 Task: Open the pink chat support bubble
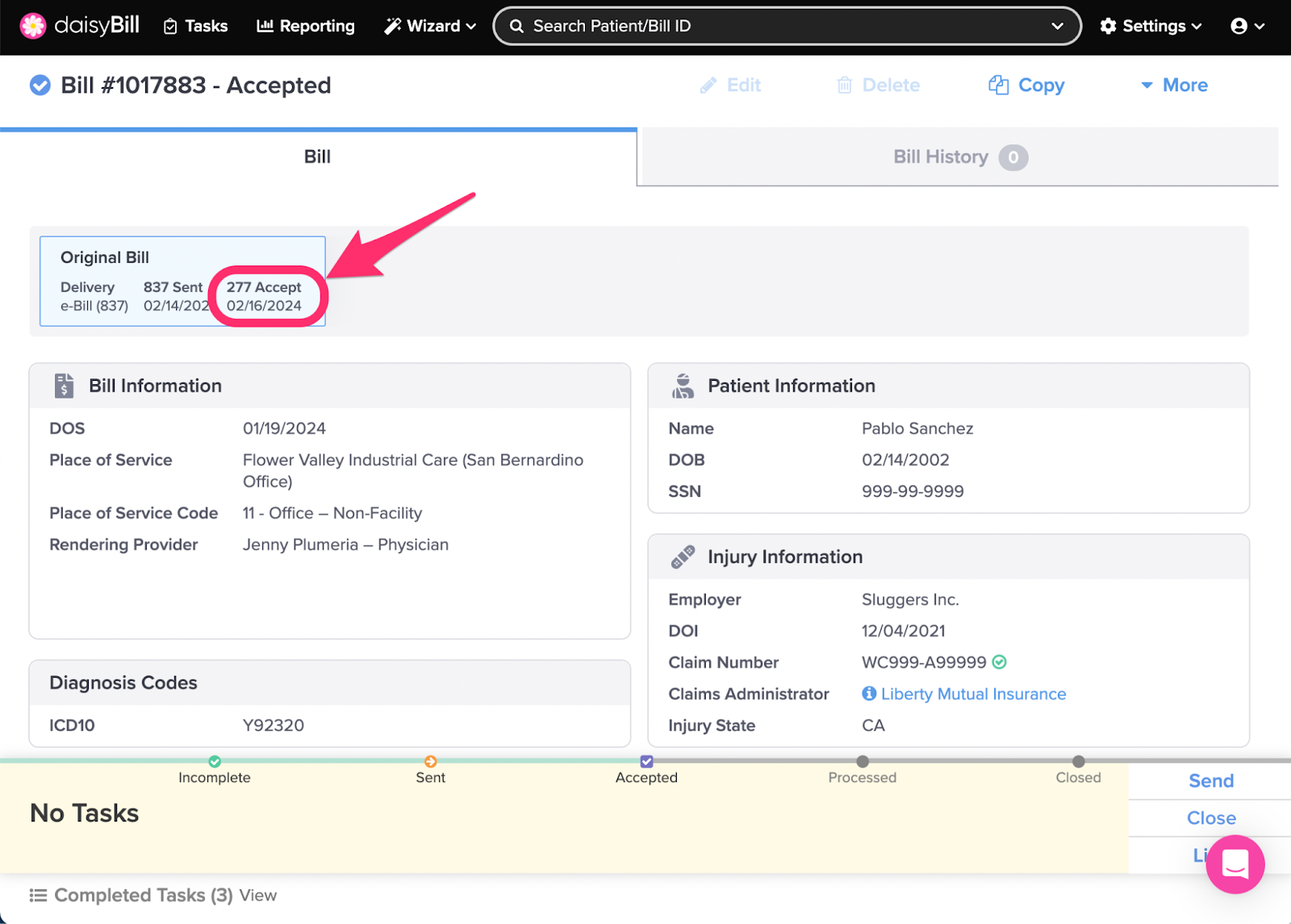(x=1235, y=864)
